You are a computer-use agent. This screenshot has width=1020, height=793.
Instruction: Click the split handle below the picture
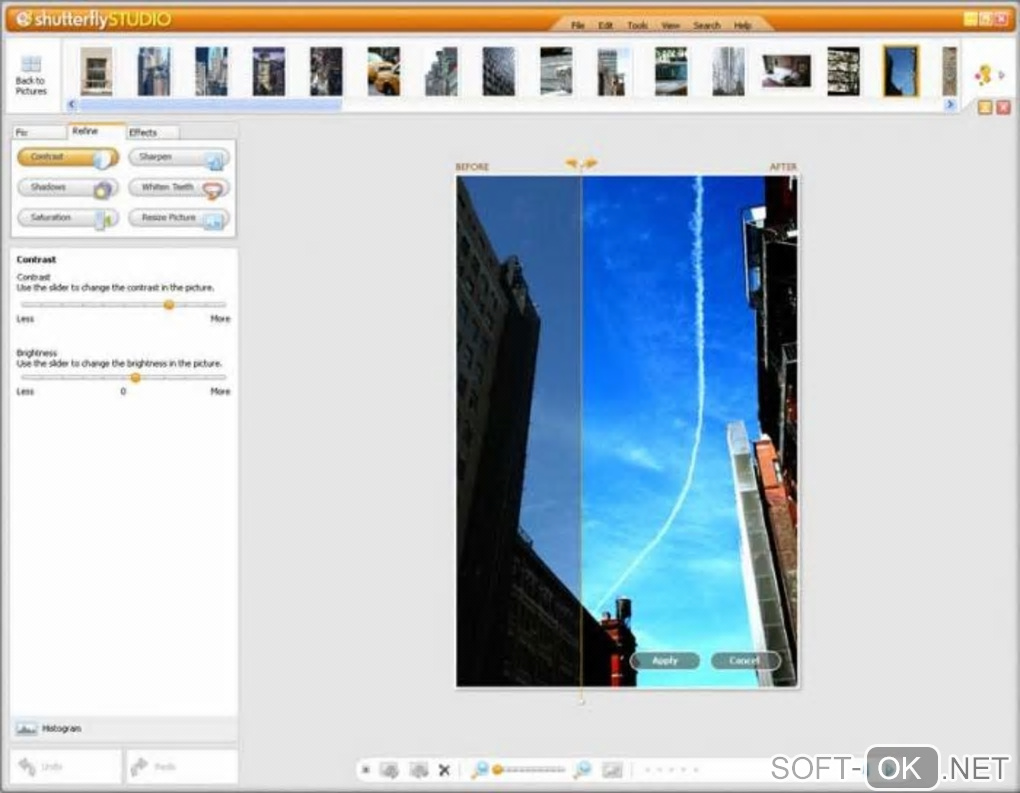pos(582,702)
